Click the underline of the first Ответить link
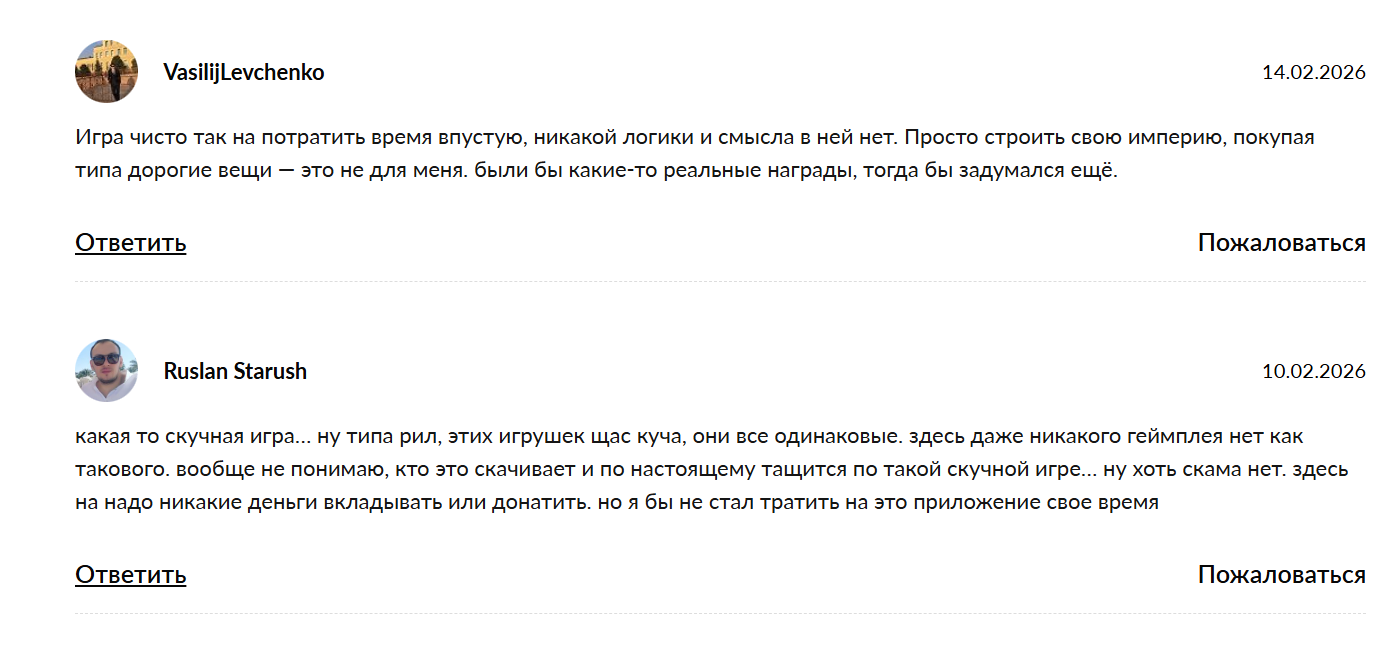This screenshot has width=1383, height=651. (x=130, y=253)
